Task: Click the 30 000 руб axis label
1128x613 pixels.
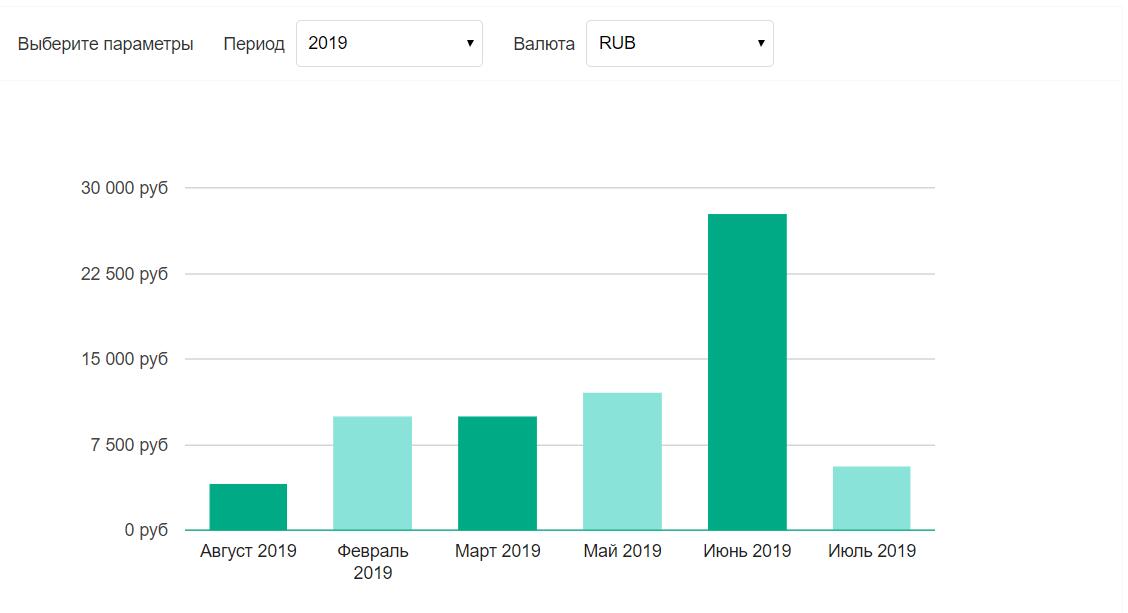Action: [x=126, y=186]
